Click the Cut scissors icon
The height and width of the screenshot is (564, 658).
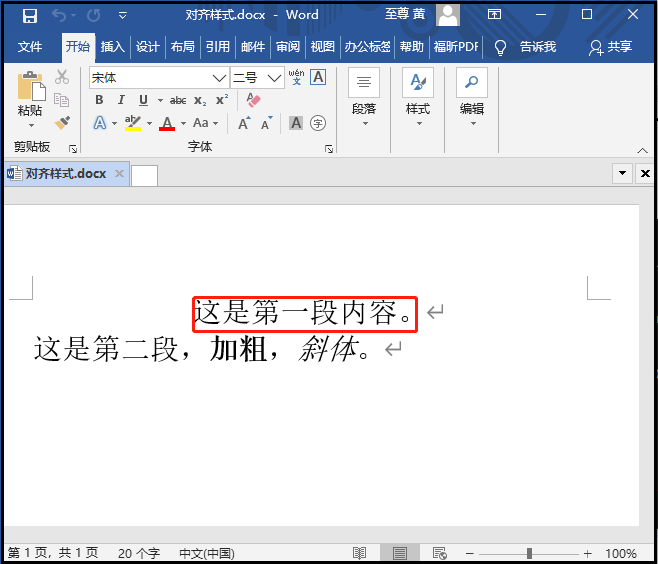tap(62, 77)
